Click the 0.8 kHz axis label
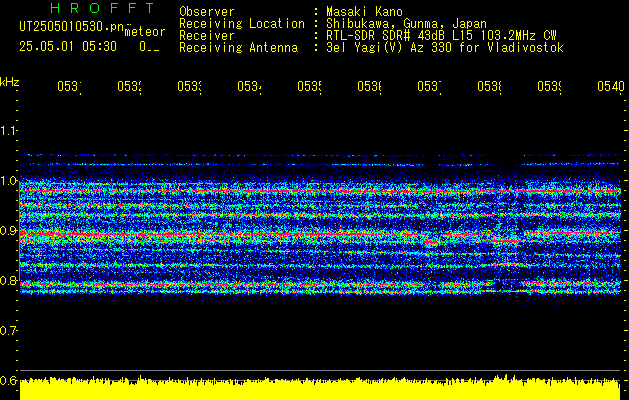The image size is (629, 400). pyautogui.click(x=8, y=280)
